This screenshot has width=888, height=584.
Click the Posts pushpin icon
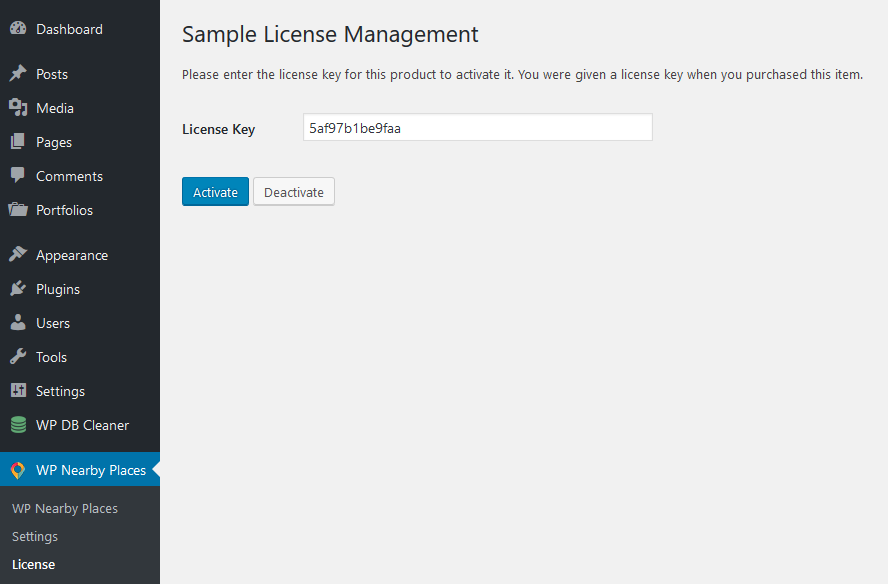click(18, 73)
